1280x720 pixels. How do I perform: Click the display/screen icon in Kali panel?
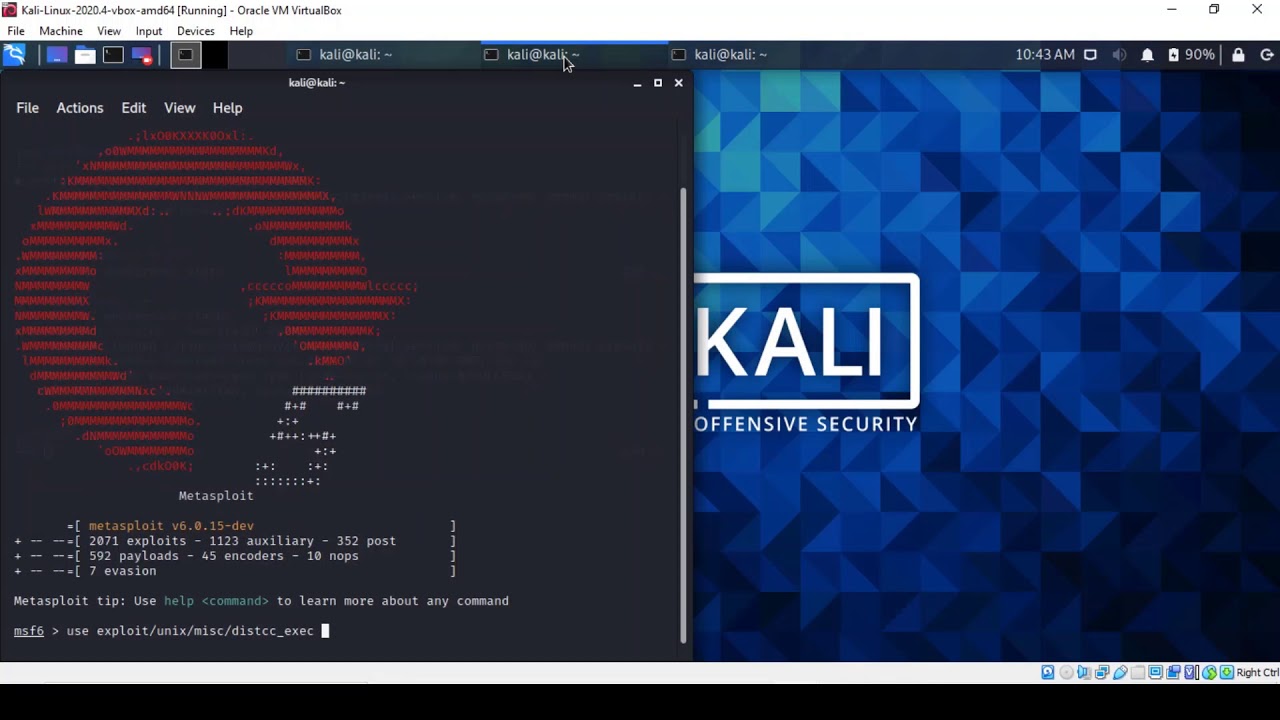click(x=1090, y=55)
